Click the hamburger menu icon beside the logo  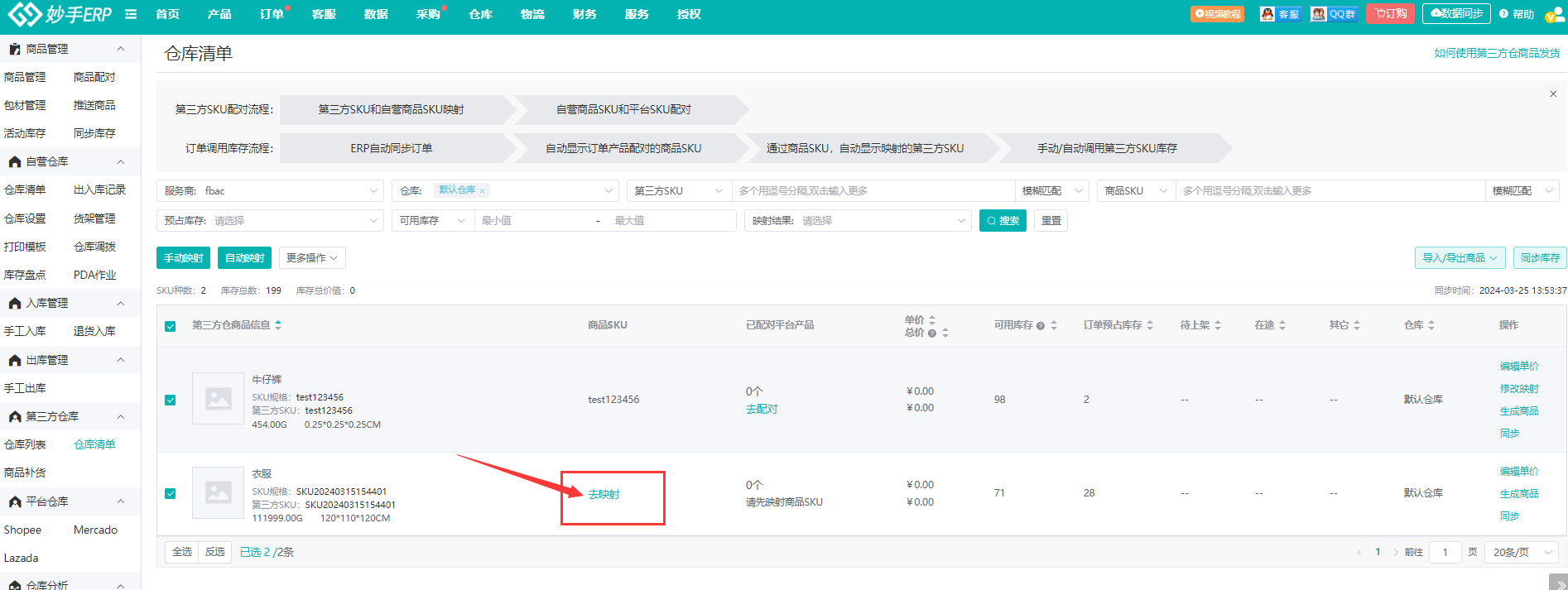pyautogui.click(x=131, y=14)
